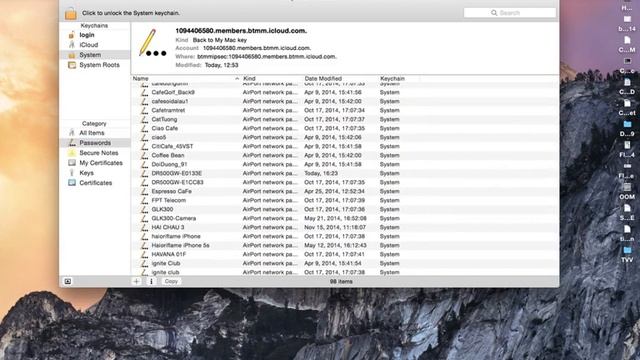The height and width of the screenshot is (360, 640).
Task: Open item info with the i button
Action: (x=151, y=281)
